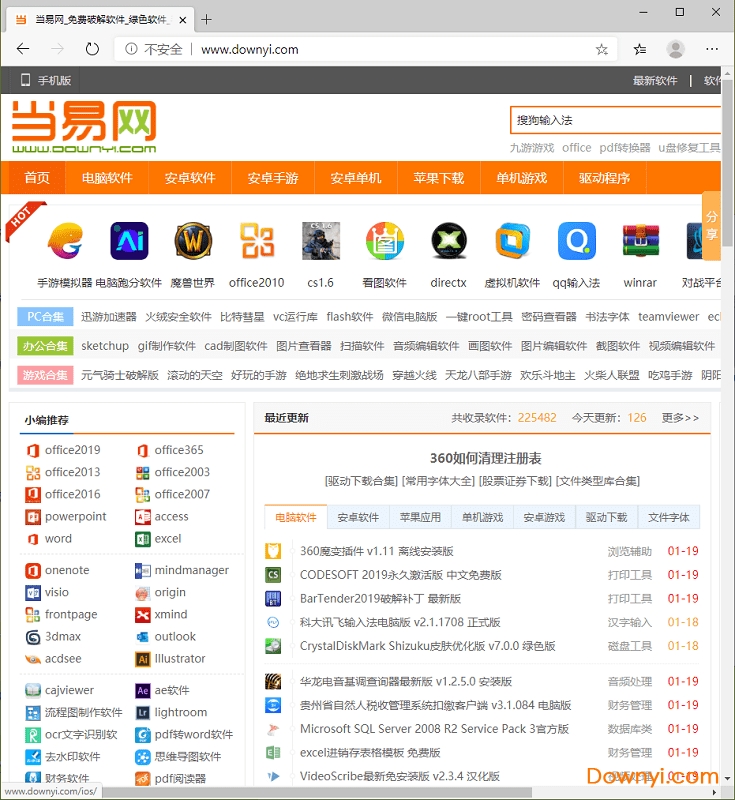This screenshot has width=735, height=800.
Task: Click the browser refresh button
Action: pos(92,49)
